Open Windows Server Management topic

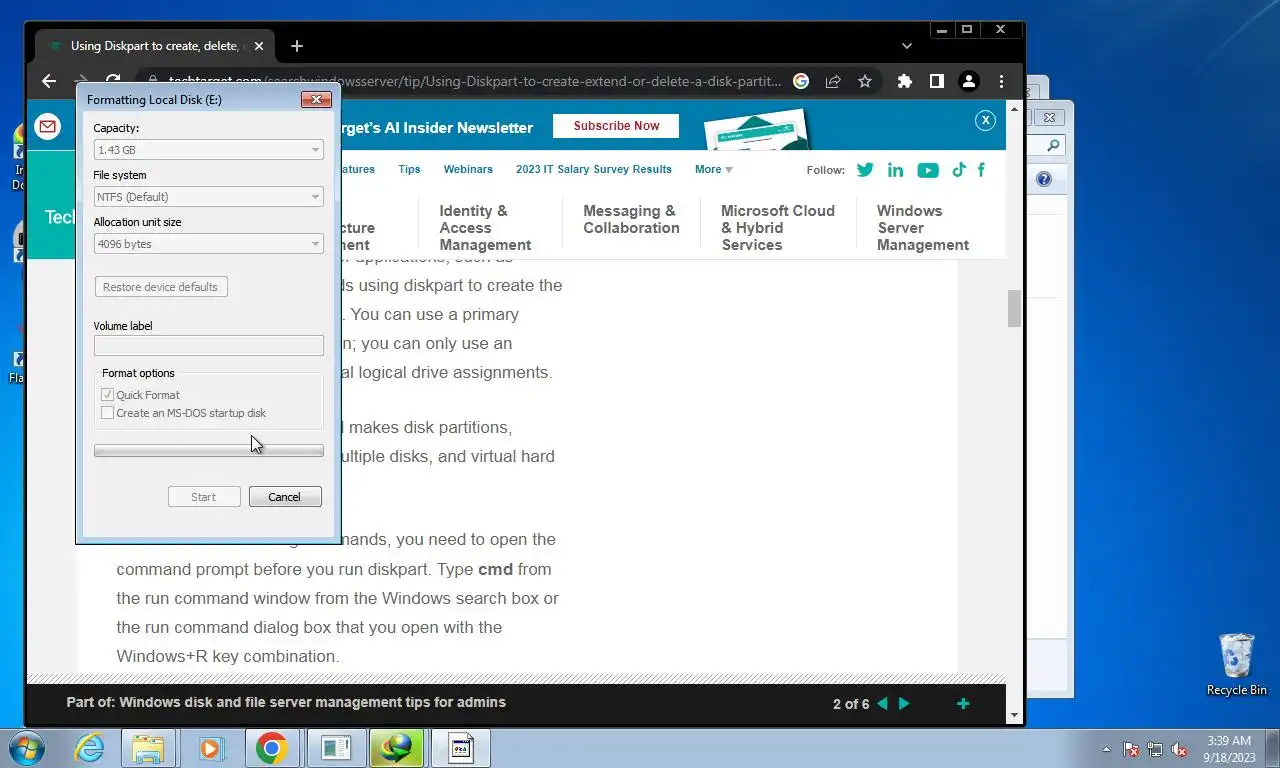click(x=923, y=228)
